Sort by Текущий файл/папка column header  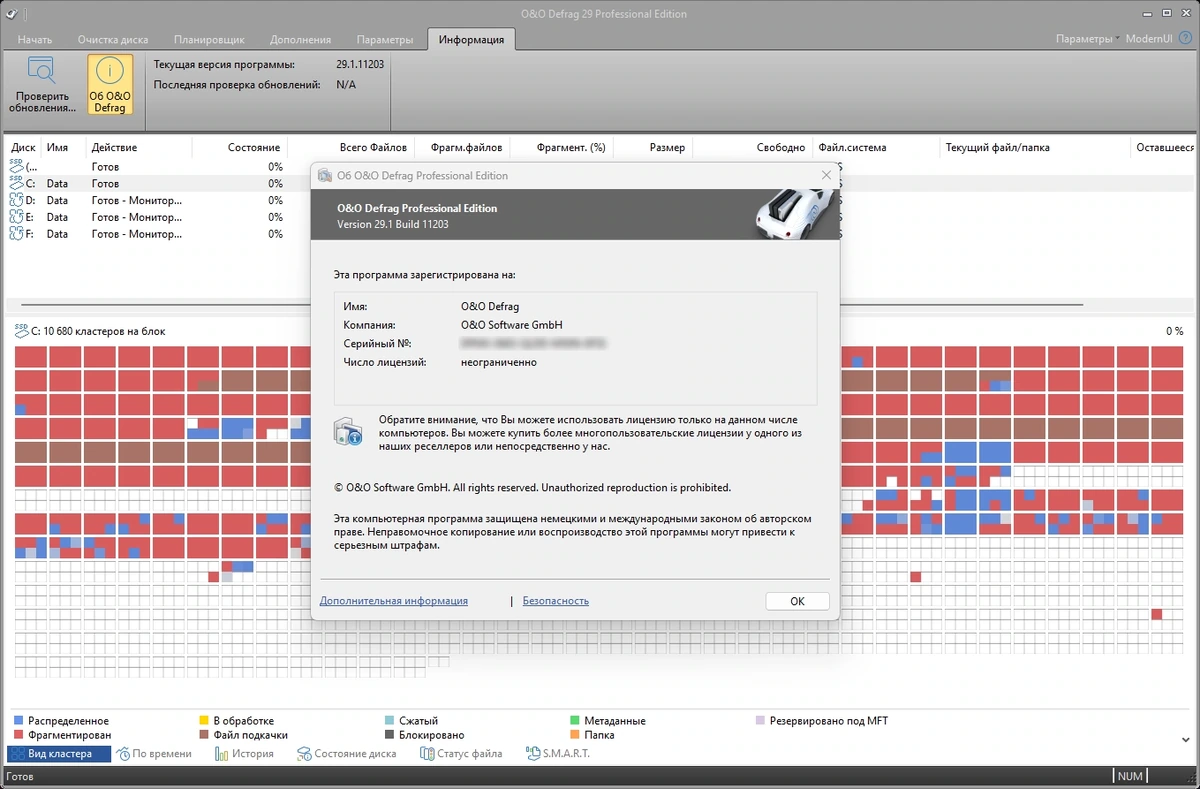coord(997,147)
